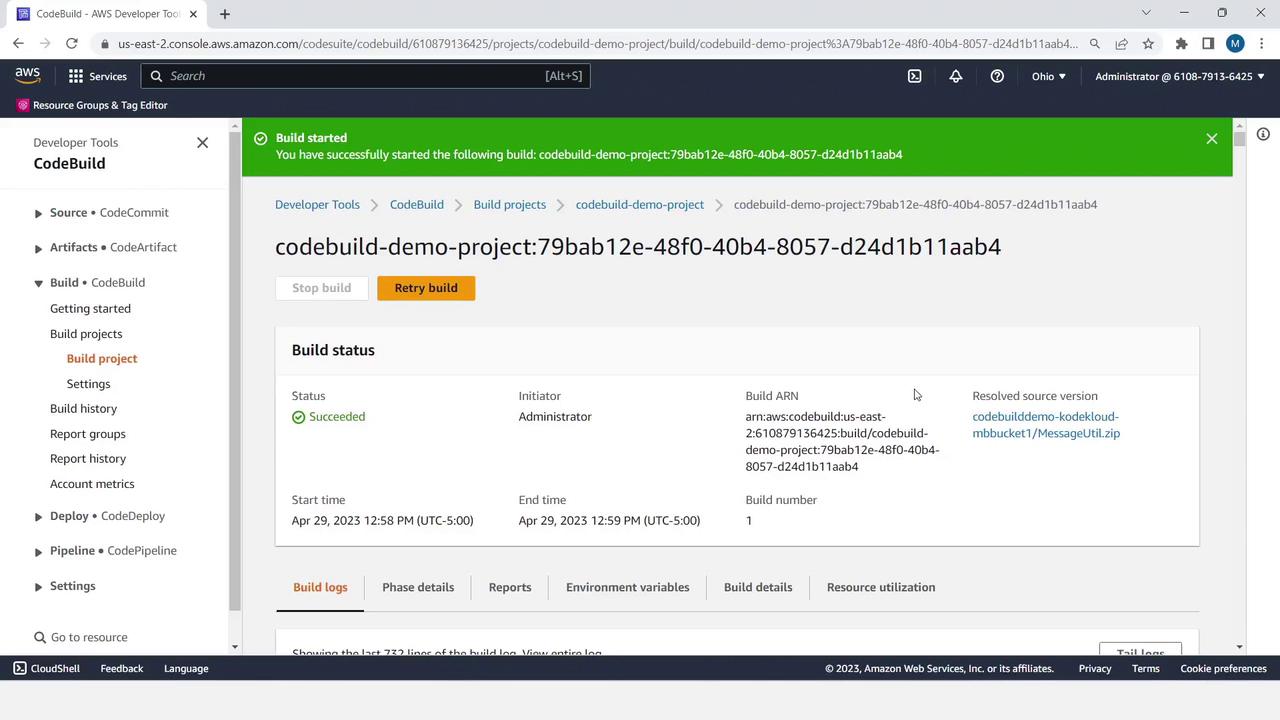The width and height of the screenshot is (1280, 720).
Task: Close the CodeBuild browser tab
Action: click(x=193, y=14)
